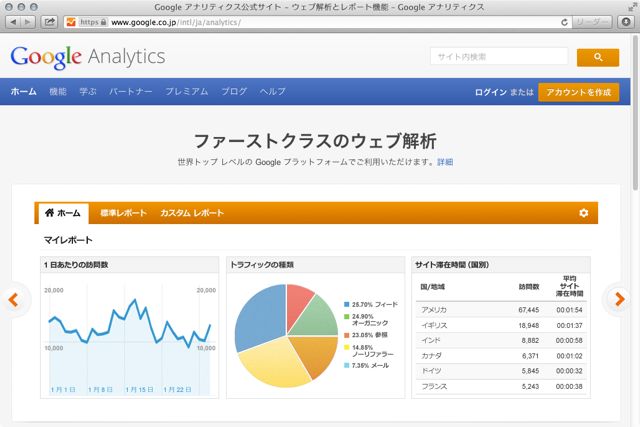Open the gear settings icon in dashboard
Viewport: 640px width, 427px height.
[x=584, y=213]
